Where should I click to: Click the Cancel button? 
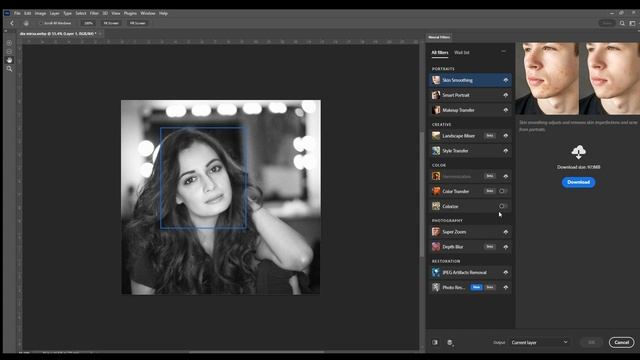[621, 342]
